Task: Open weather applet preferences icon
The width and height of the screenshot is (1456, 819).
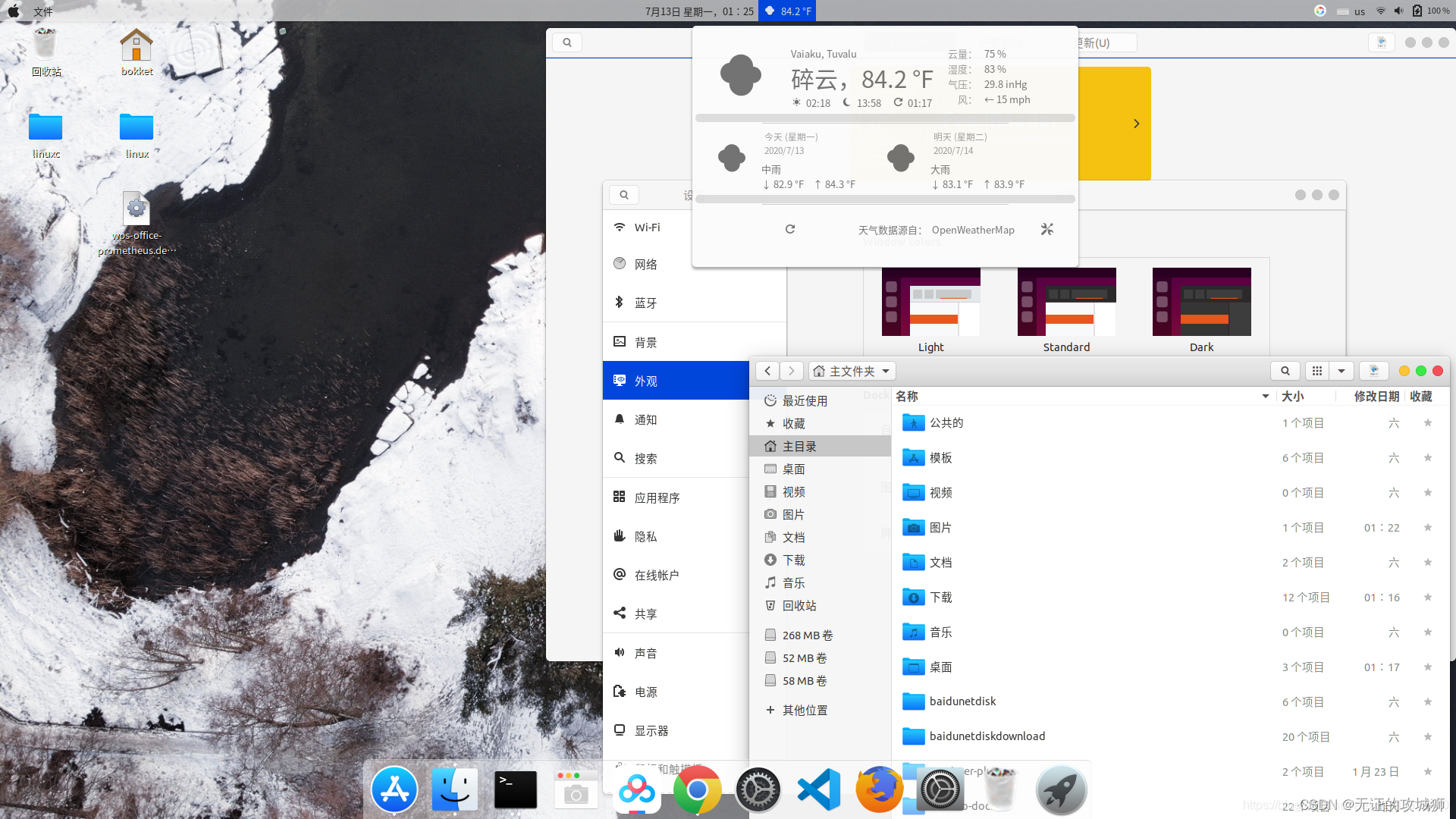Action: [x=1046, y=229]
